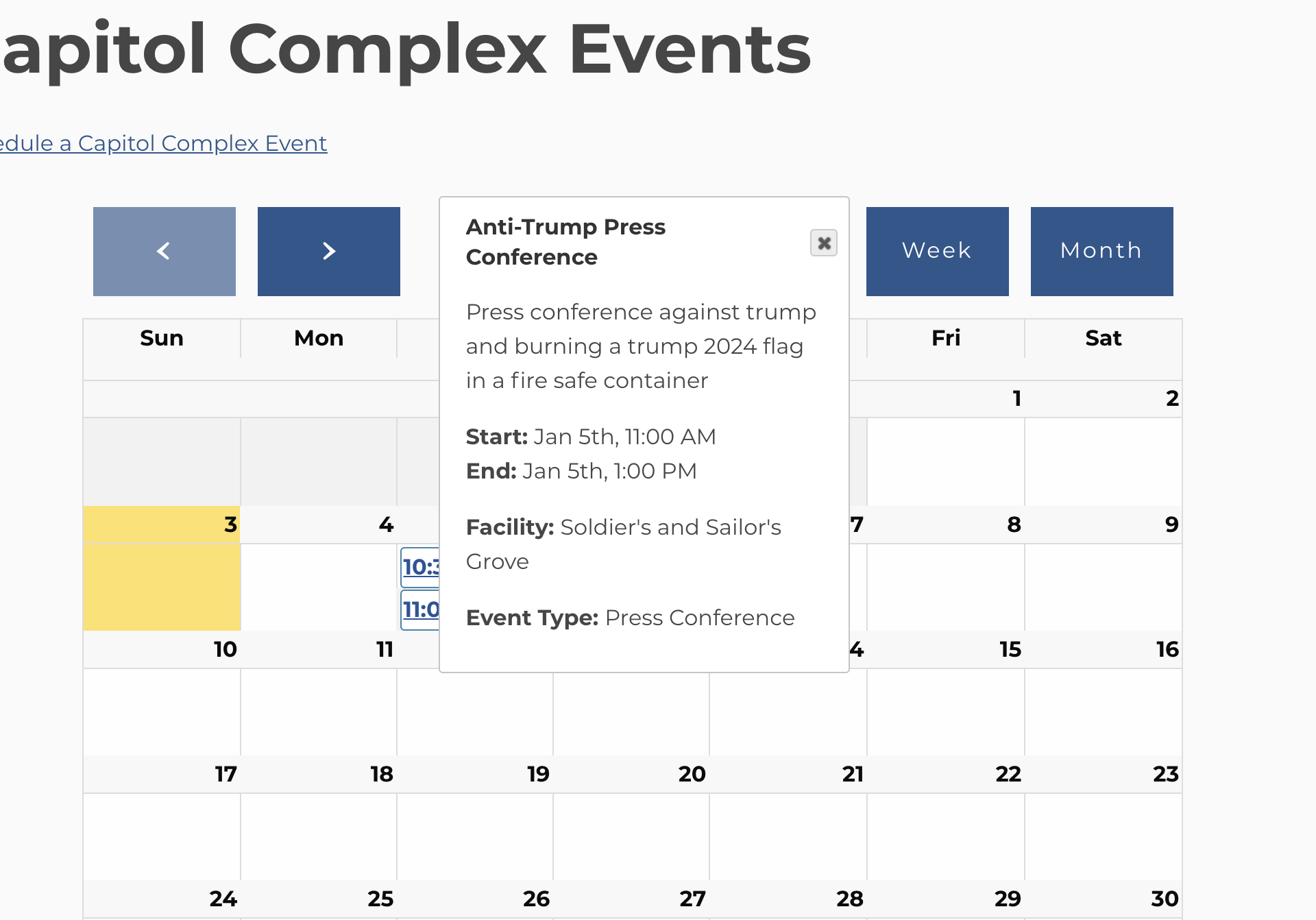The image size is (1316, 920).
Task: Select day 17 on the calendar
Action: click(226, 774)
